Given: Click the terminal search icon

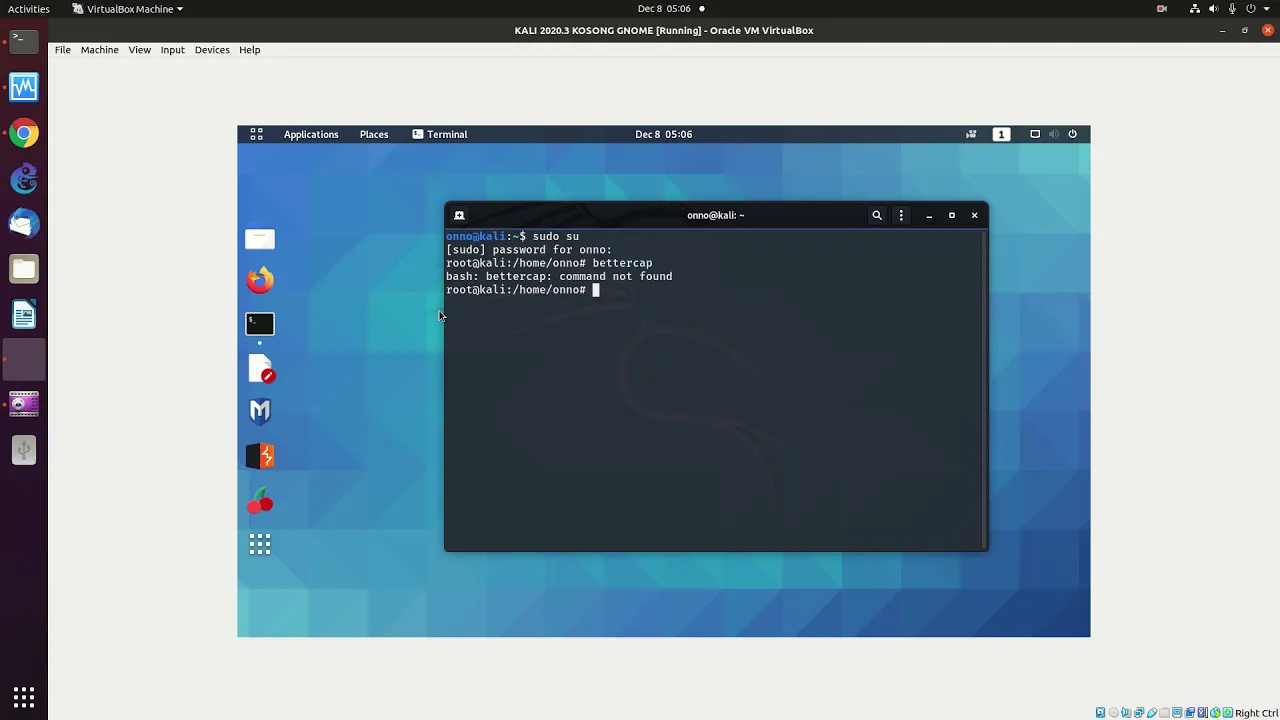Looking at the screenshot, I should [x=877, y=215].
